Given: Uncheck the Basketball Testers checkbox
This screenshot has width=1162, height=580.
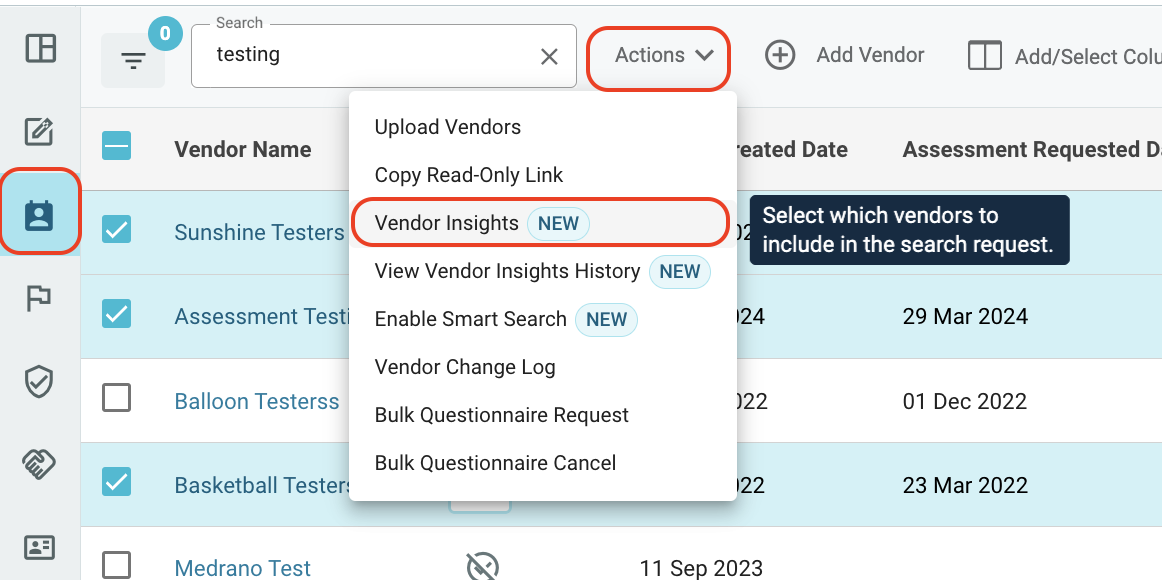Looking at the screenshot, I should 116,482.
